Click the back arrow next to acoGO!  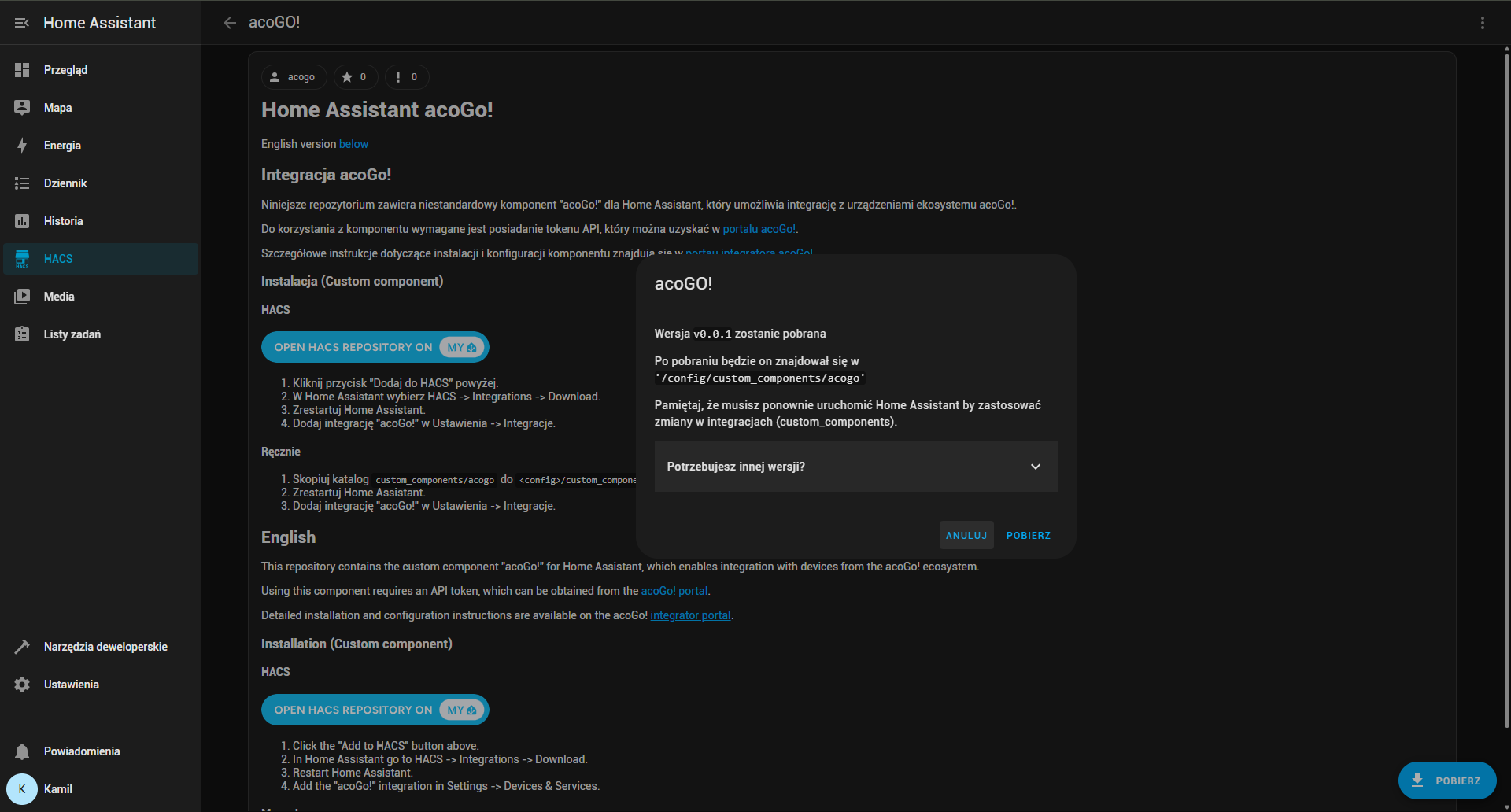(230, 23)
